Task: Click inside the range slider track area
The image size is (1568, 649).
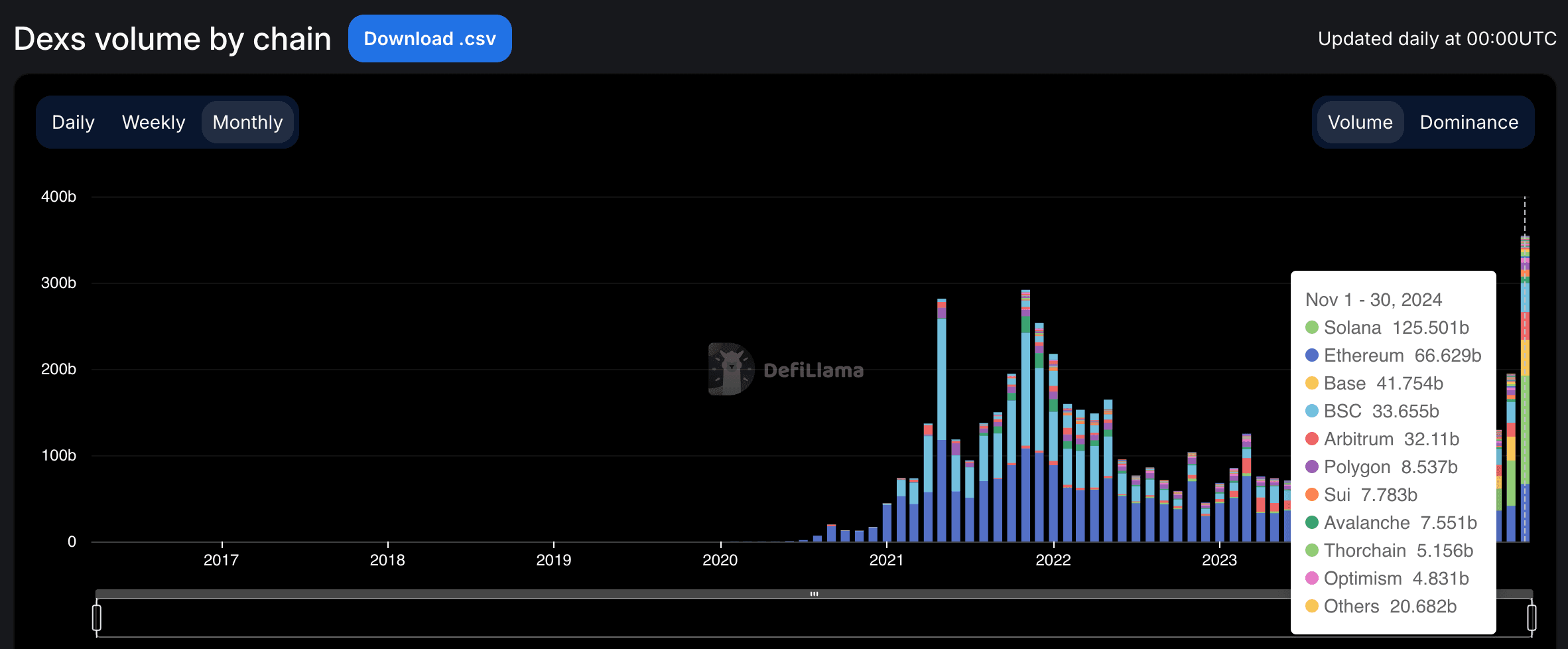Action: pos(814,618)
